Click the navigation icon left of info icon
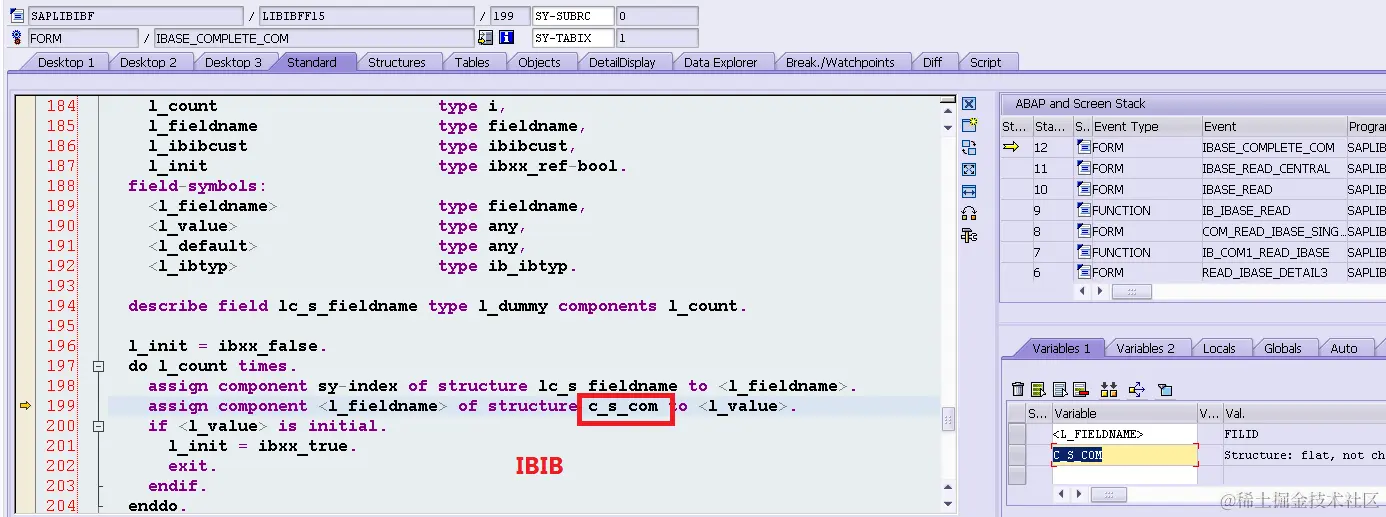This screenshot has height=517, width=1386. (486, 38)
